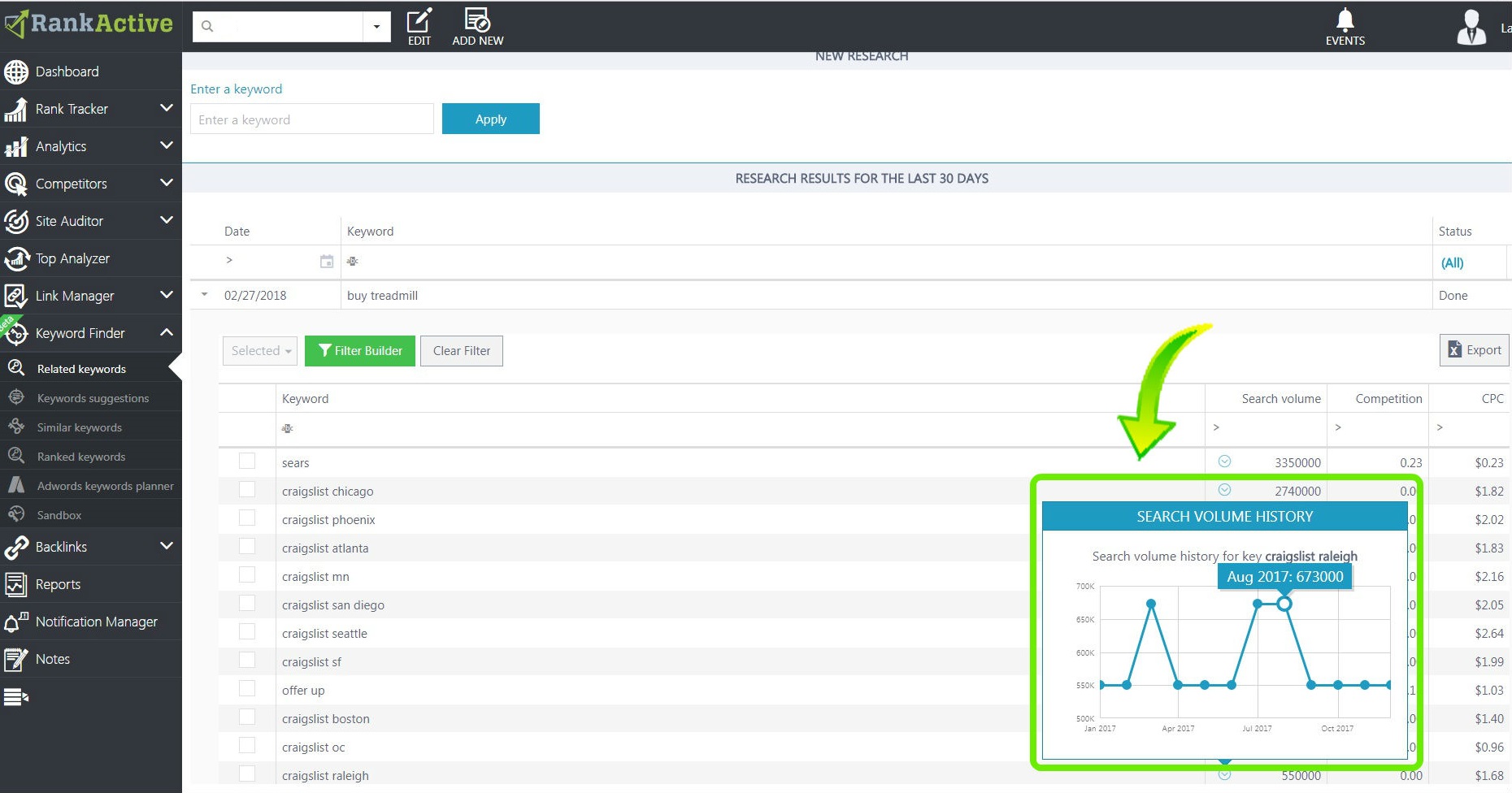Show search volume history for craigslist chicago
Image resolution: width=1512 pixels, height=793 pixels.
pos(1224,490)
